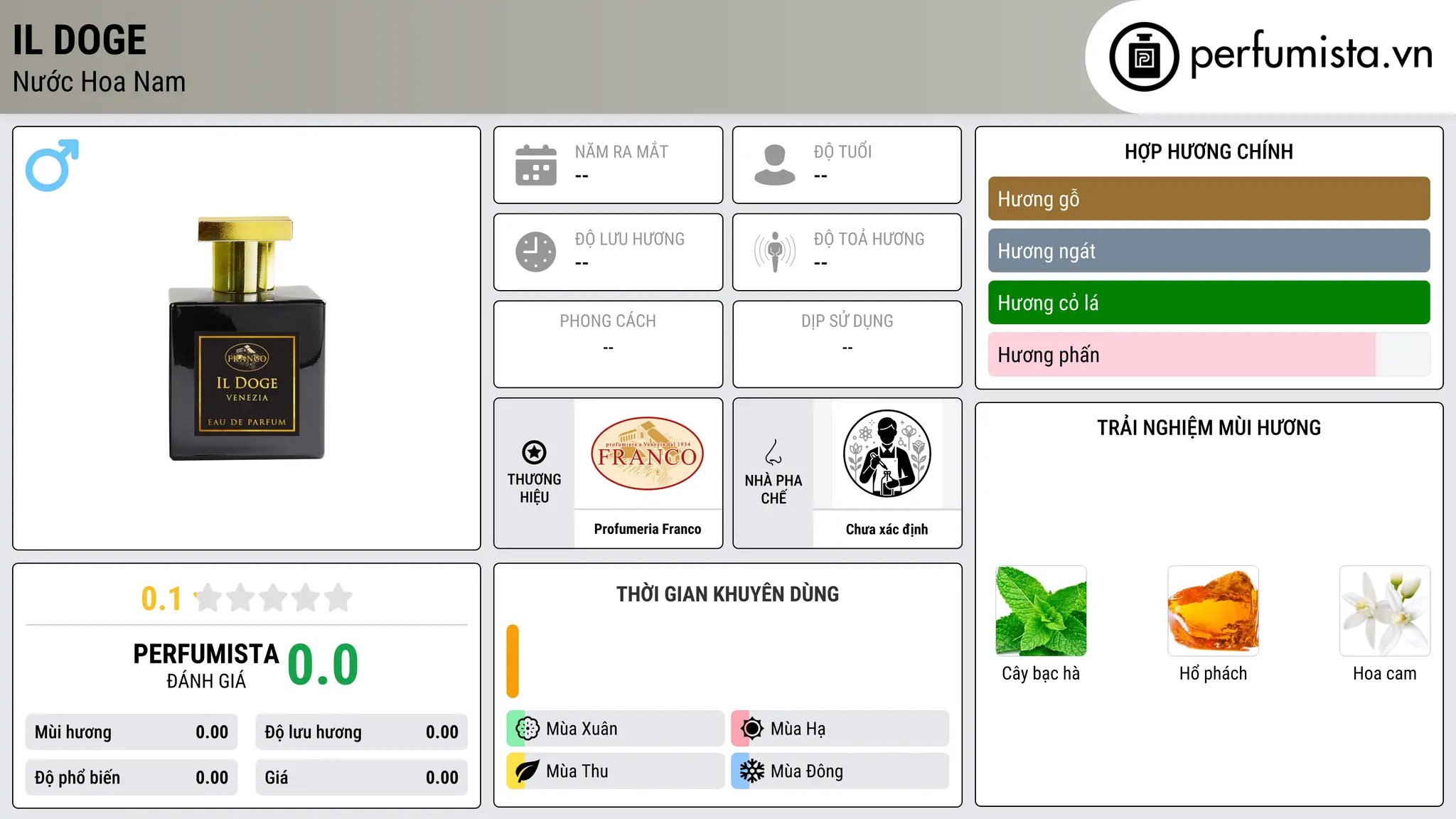
Task: Select the Mùa Hạ season button
Action: pyautogui.click(x=840, y=729)
